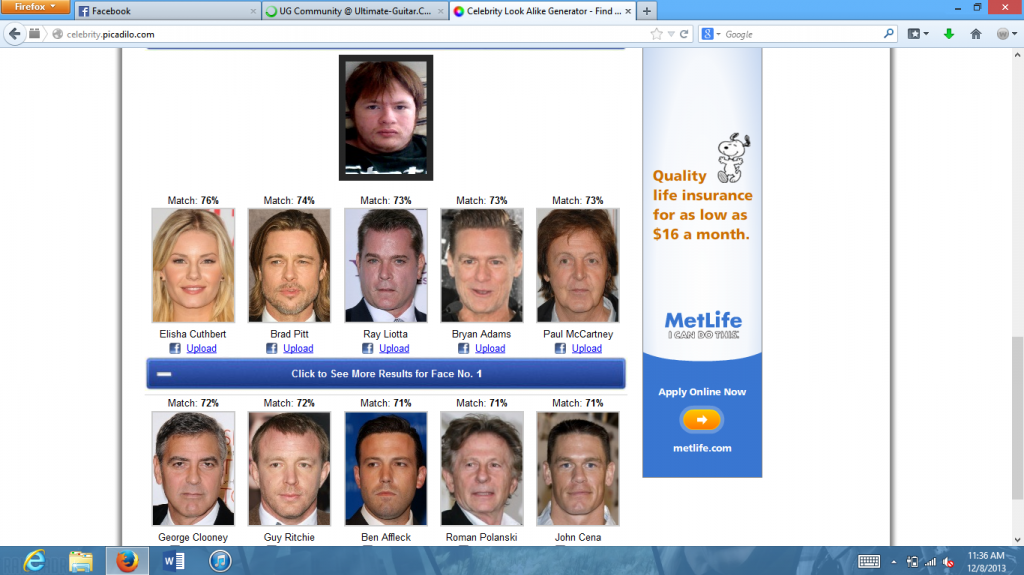Collapse the More Results minus icon

[164, 374]
